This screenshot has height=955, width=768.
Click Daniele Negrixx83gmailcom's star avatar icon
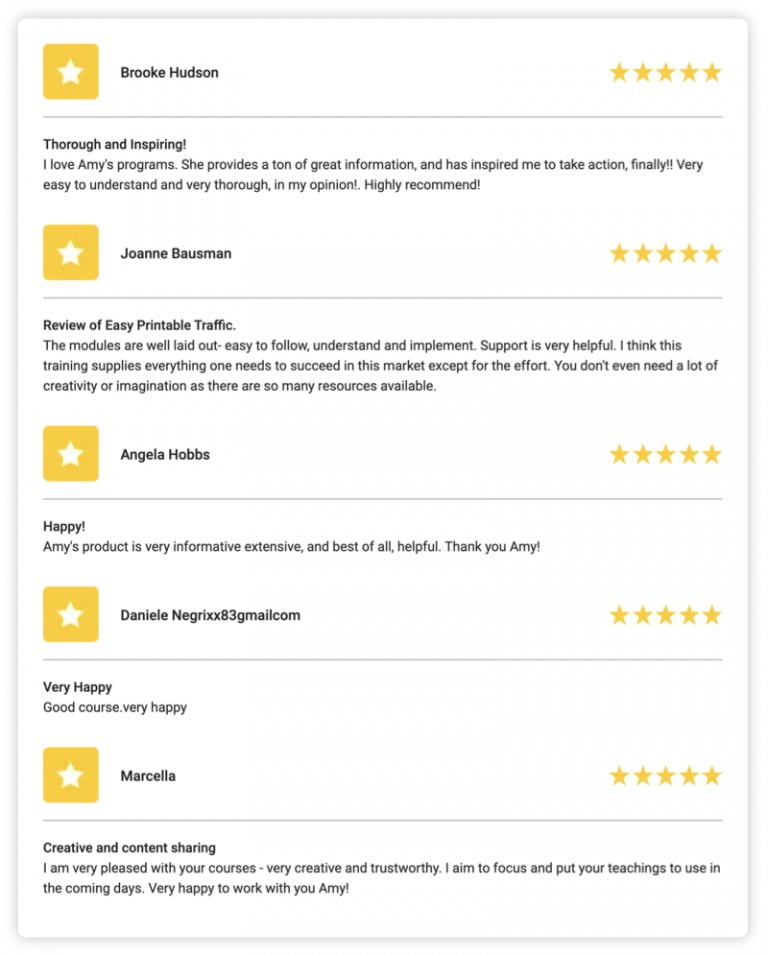tap(71, 615)
